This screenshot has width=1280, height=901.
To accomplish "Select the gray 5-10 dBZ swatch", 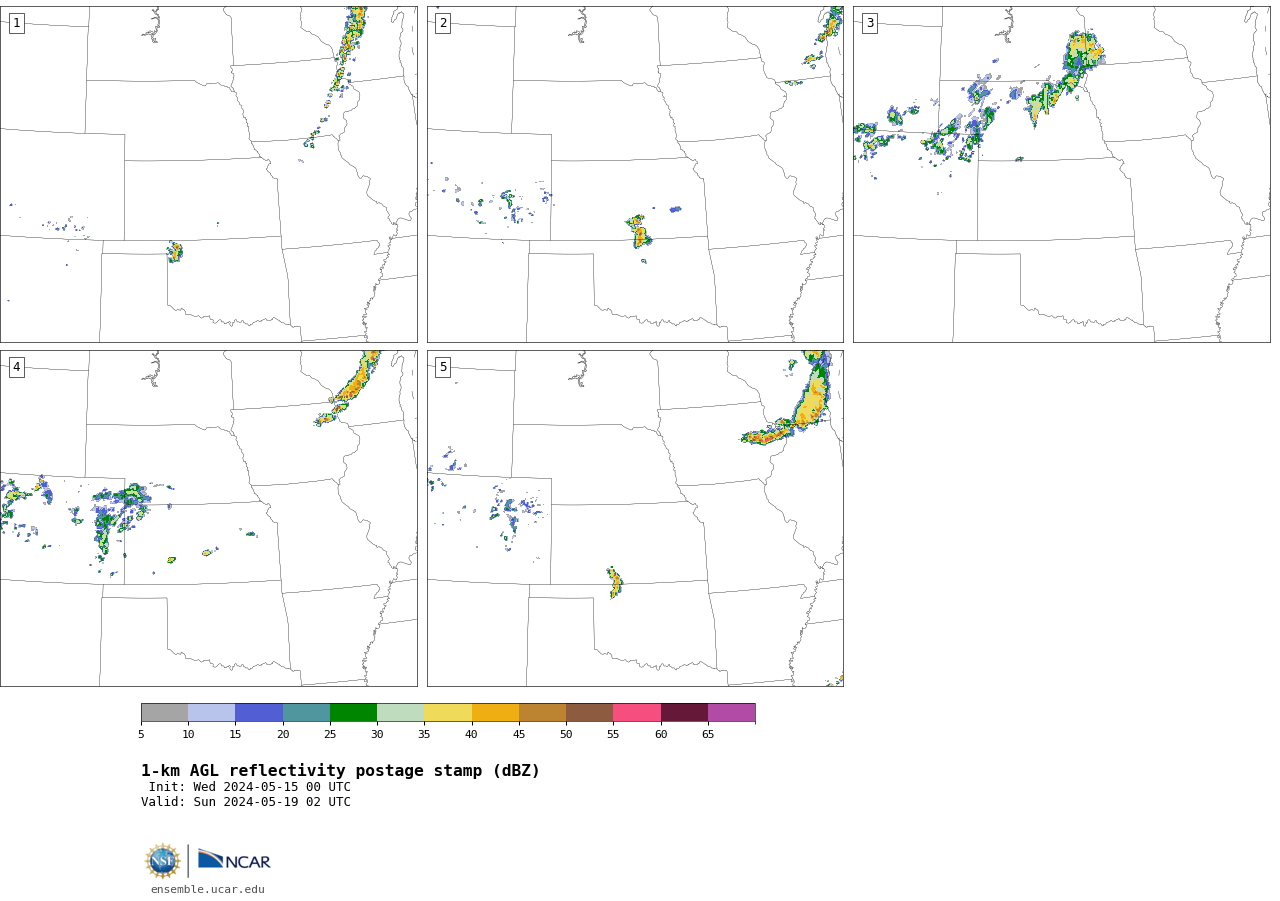I will coord(164,712).
